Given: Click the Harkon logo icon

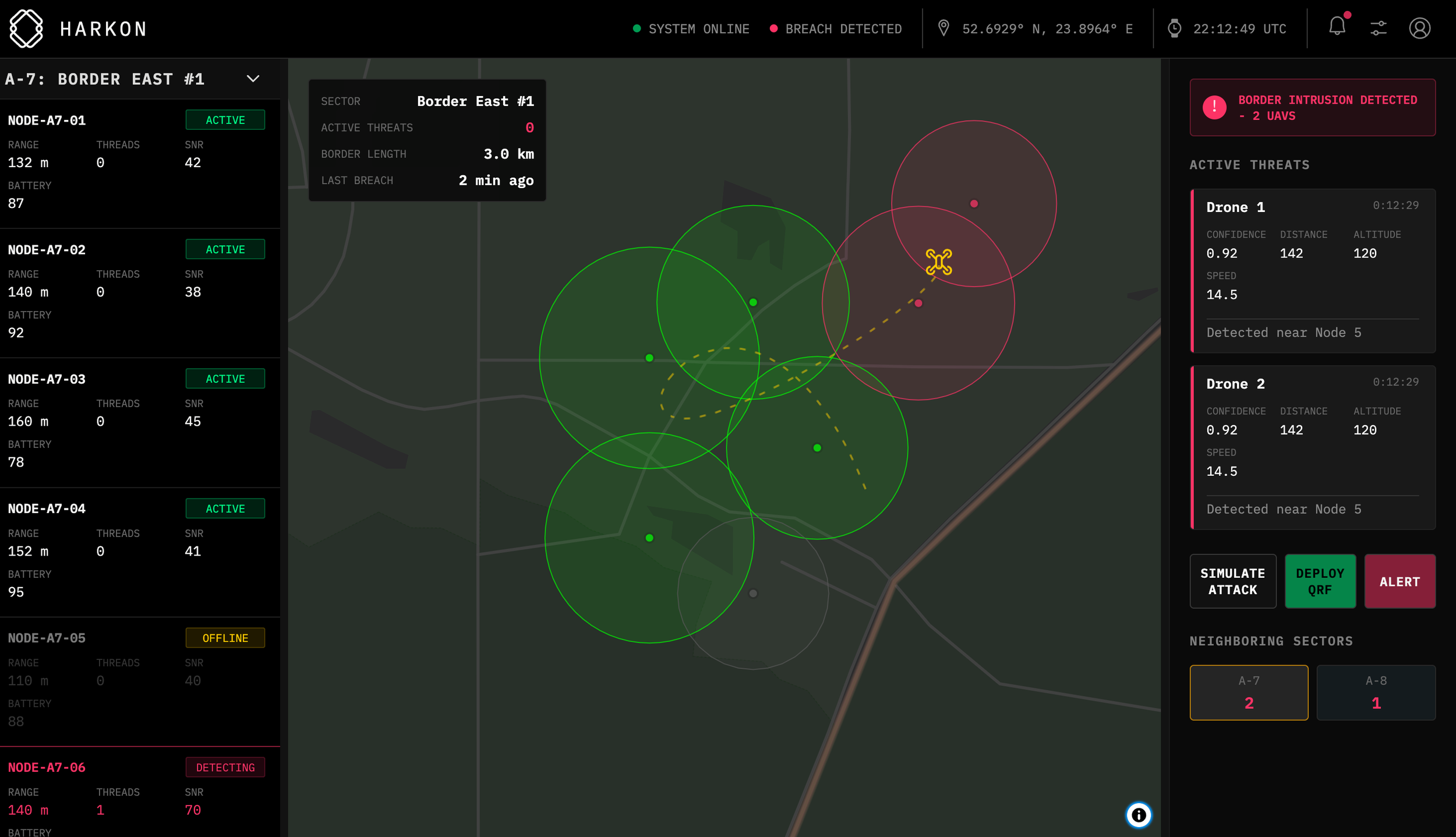Looking at the screenshot, I should (26, 28).
